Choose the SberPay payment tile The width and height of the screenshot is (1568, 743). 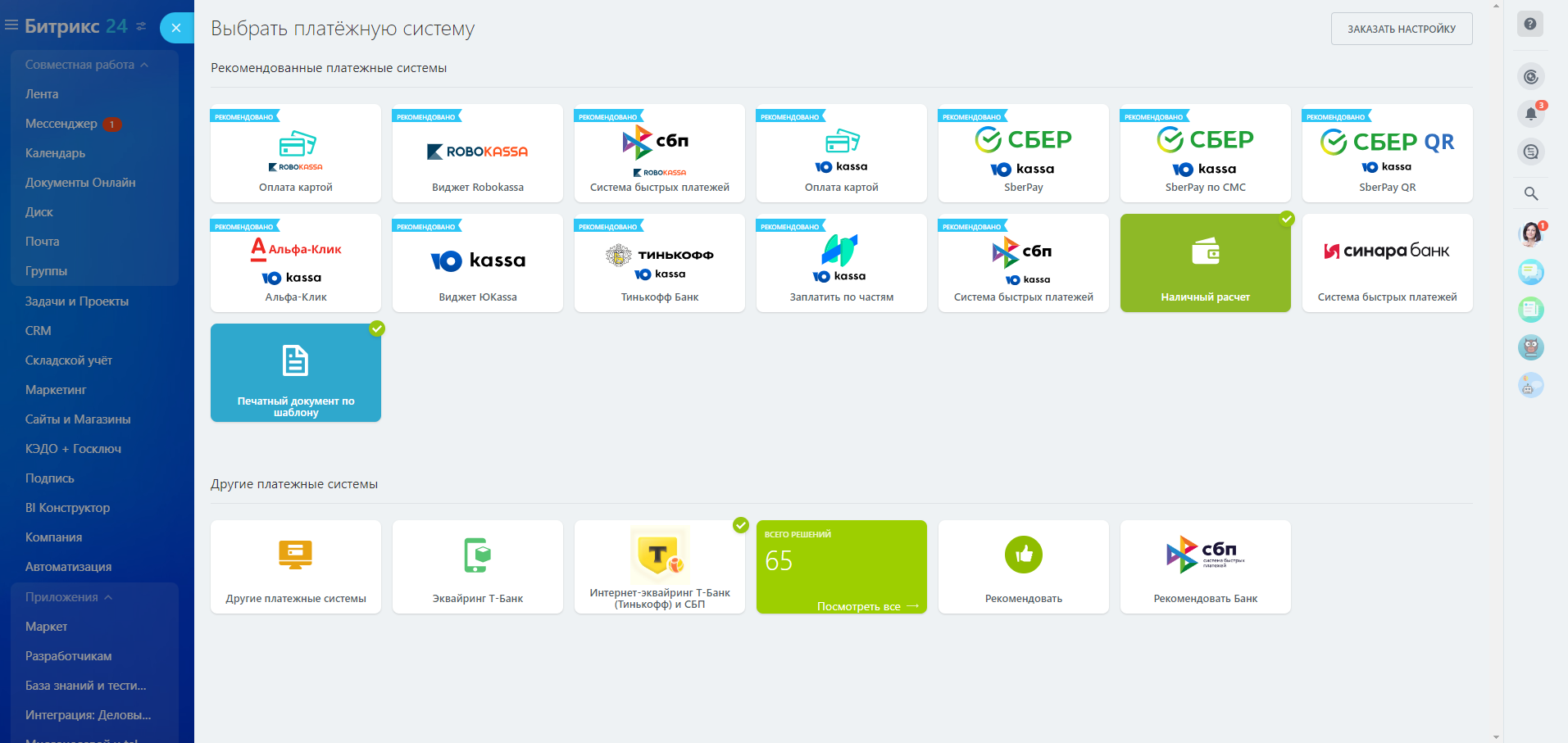1024,153
